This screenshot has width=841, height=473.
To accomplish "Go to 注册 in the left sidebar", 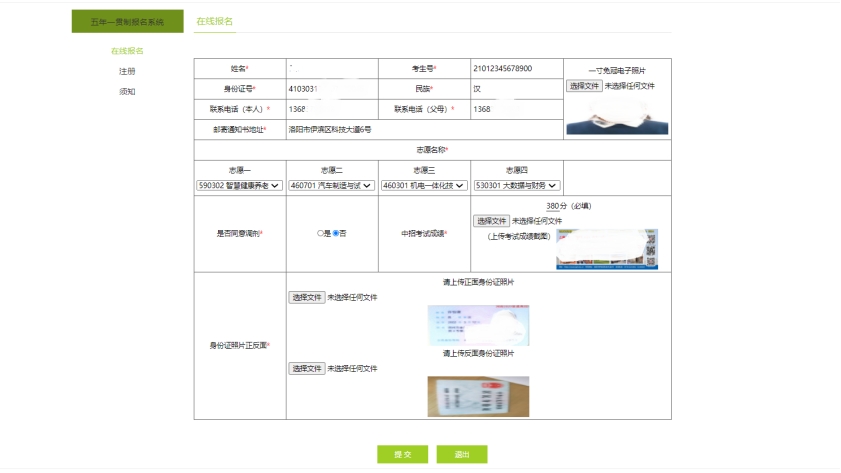I will click(x=127, y=71).
